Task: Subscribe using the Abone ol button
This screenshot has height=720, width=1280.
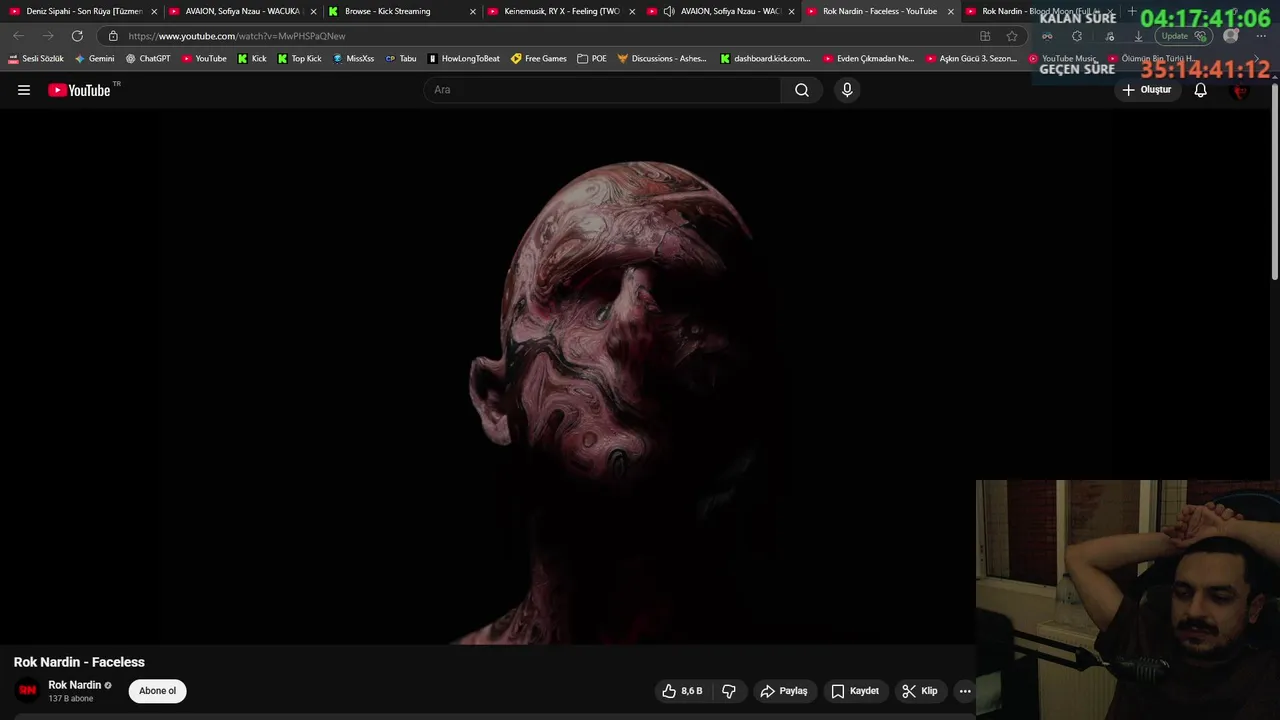Action: coord(157,691)
